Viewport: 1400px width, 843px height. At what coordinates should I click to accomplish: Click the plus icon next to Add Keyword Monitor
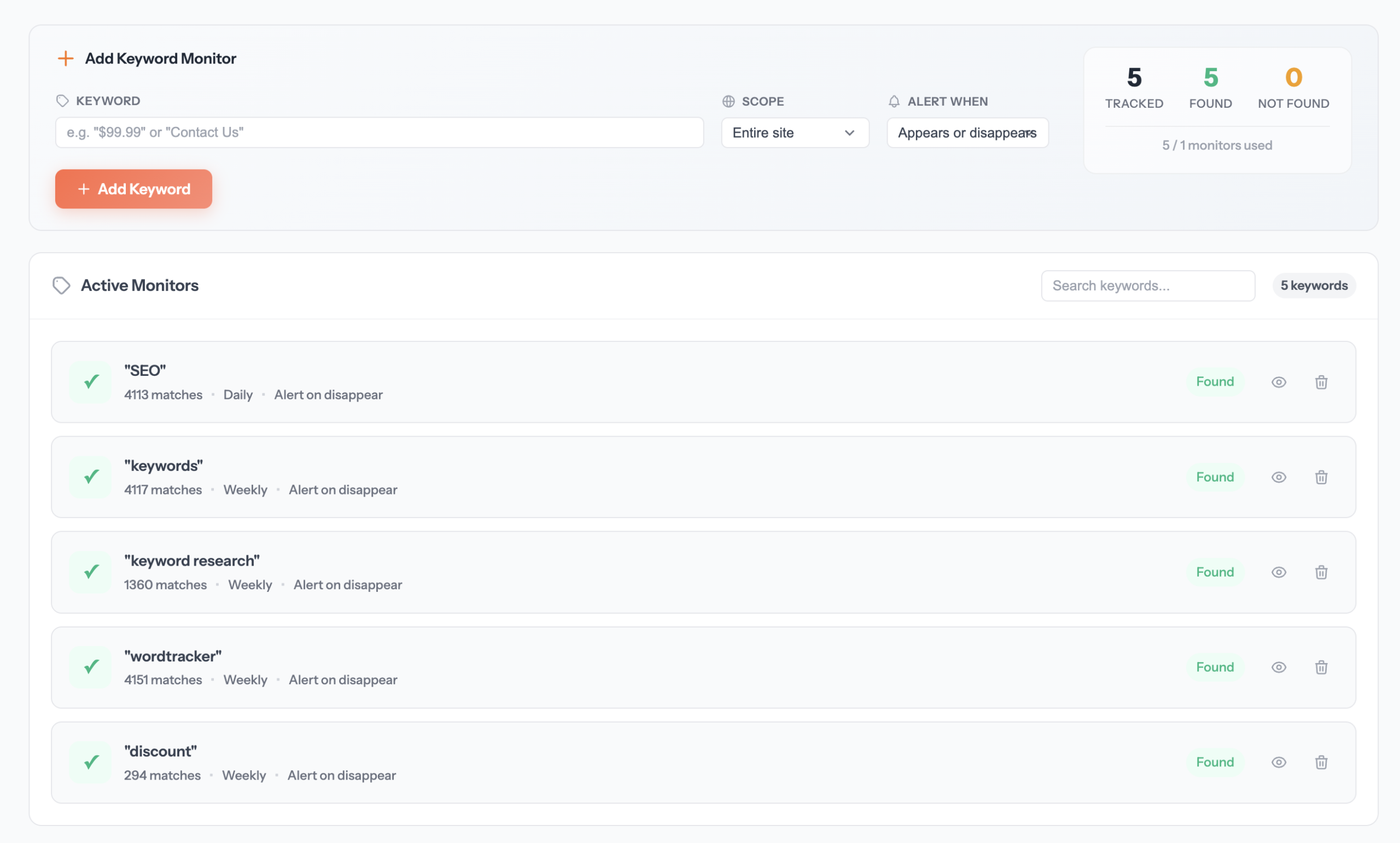pyautogui.click(x=65, y=58)
